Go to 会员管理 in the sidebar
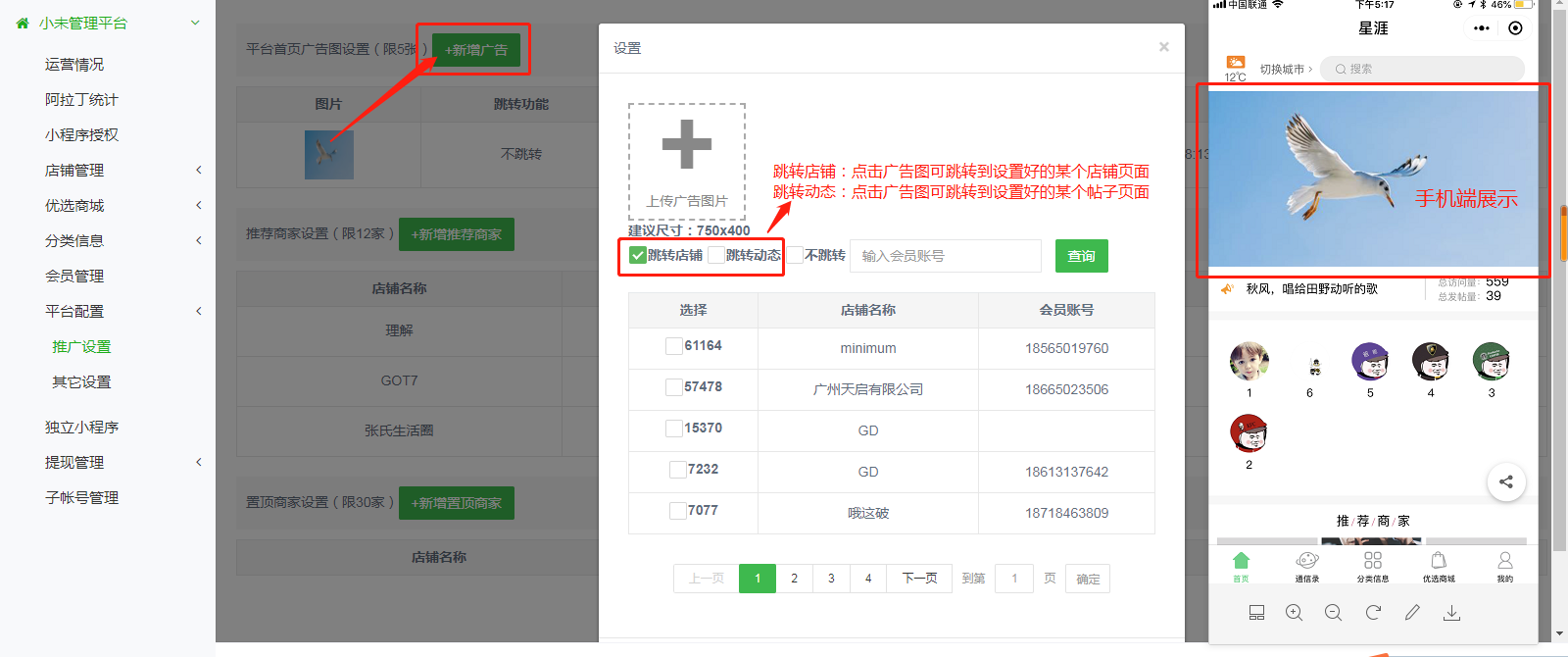 [x=74, y=277]
